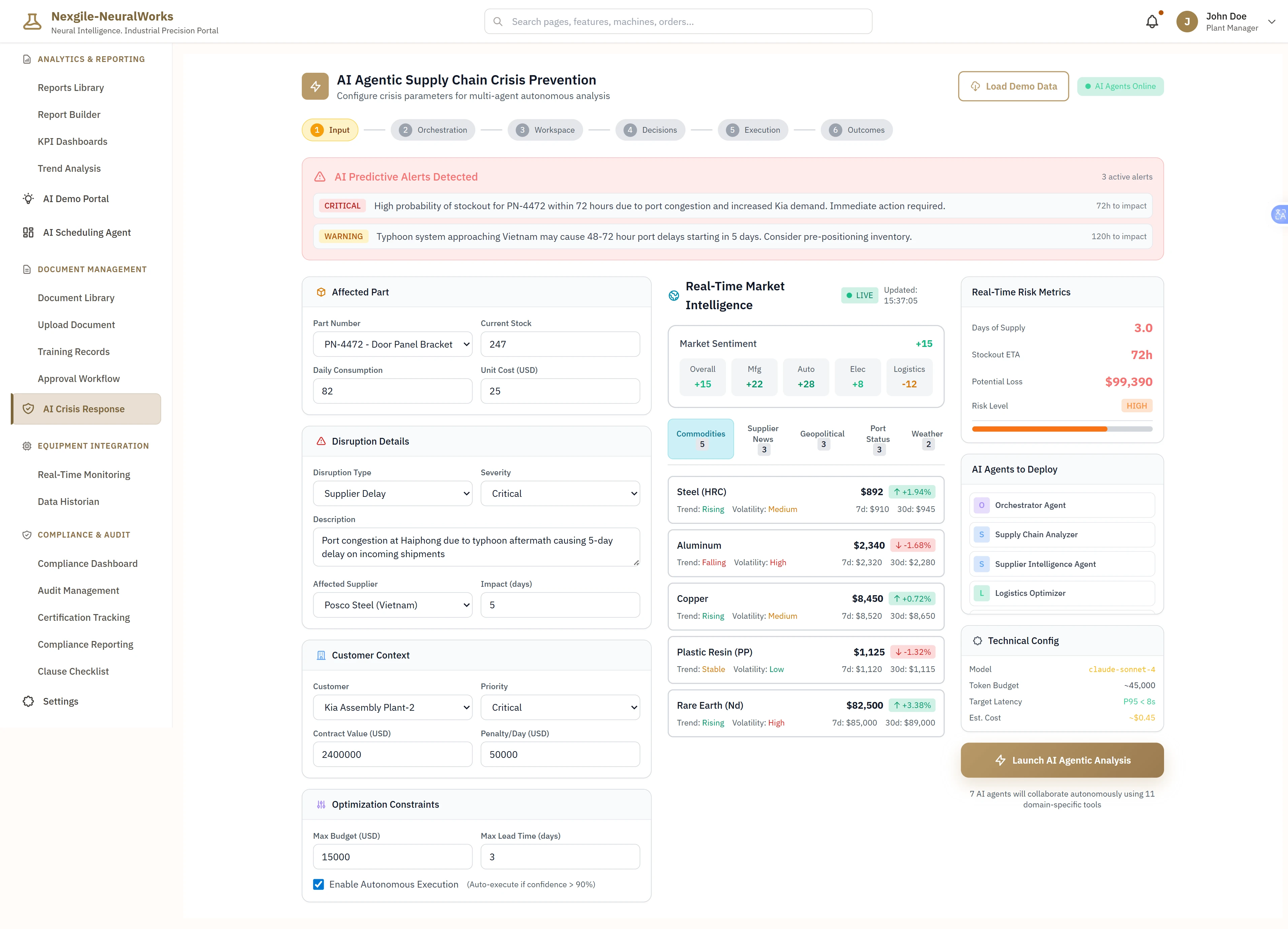Open the Compliance Dashboard shield section icon
The image size is (1288, 929).
[27, 534]
